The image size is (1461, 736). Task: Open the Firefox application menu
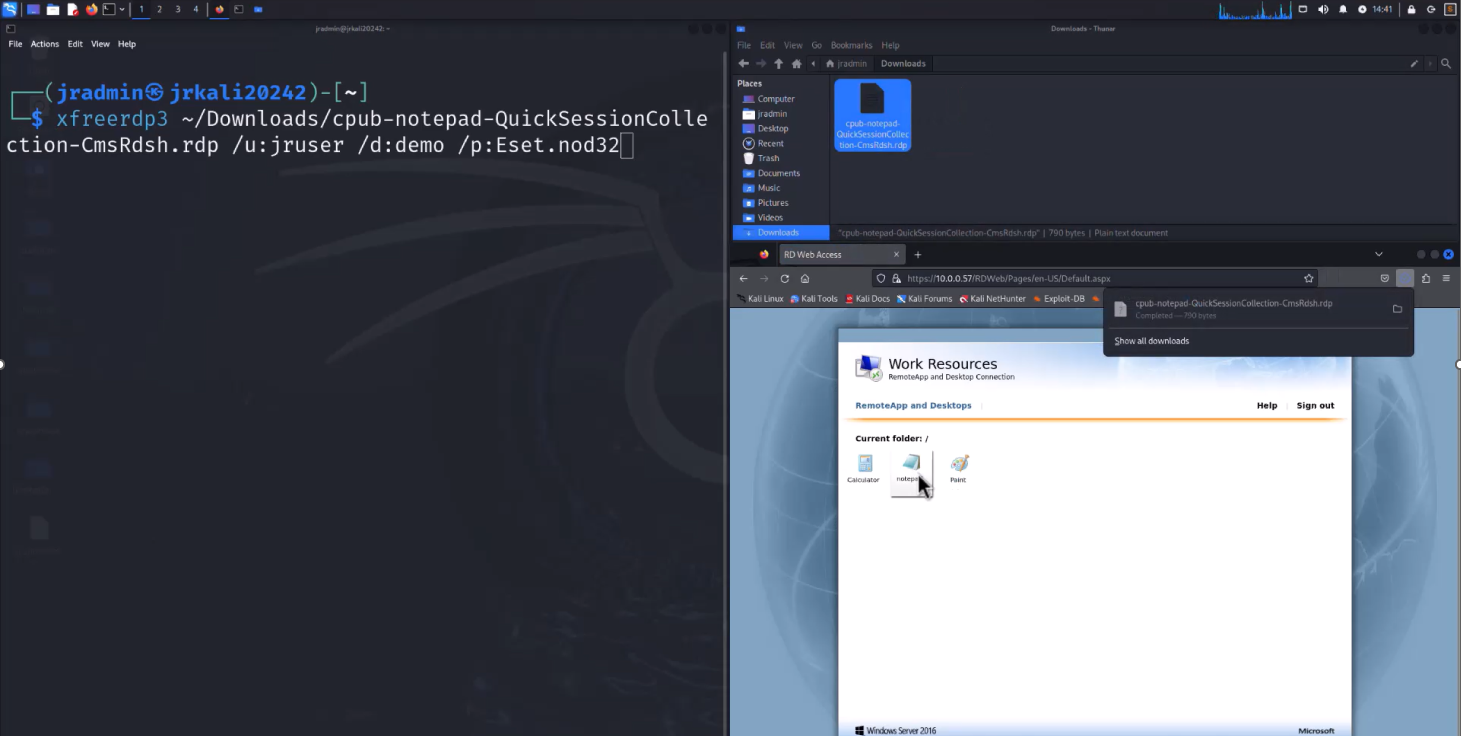coord(1447,278)
